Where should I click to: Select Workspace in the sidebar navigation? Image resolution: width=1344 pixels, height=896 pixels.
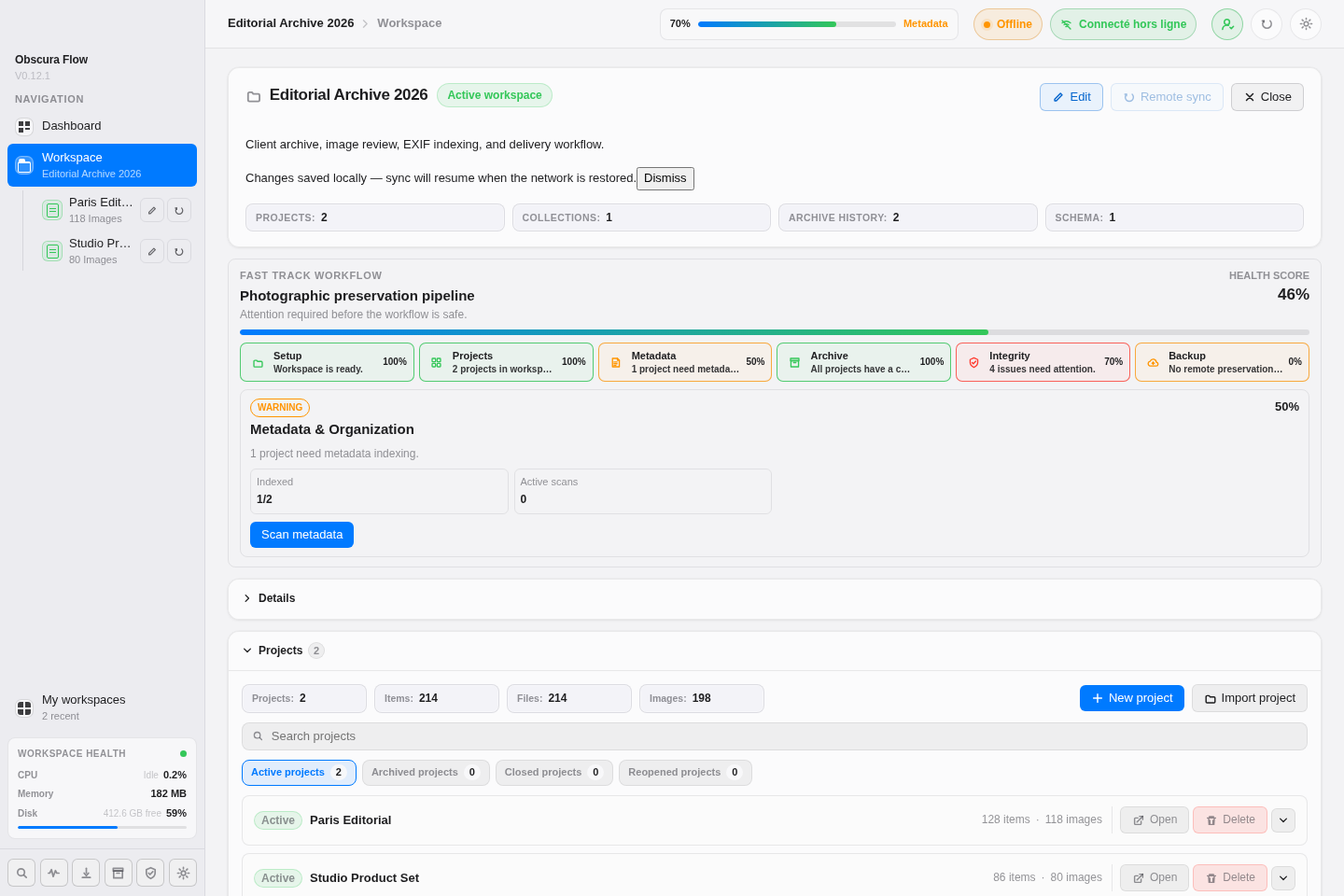click(102, 165)
